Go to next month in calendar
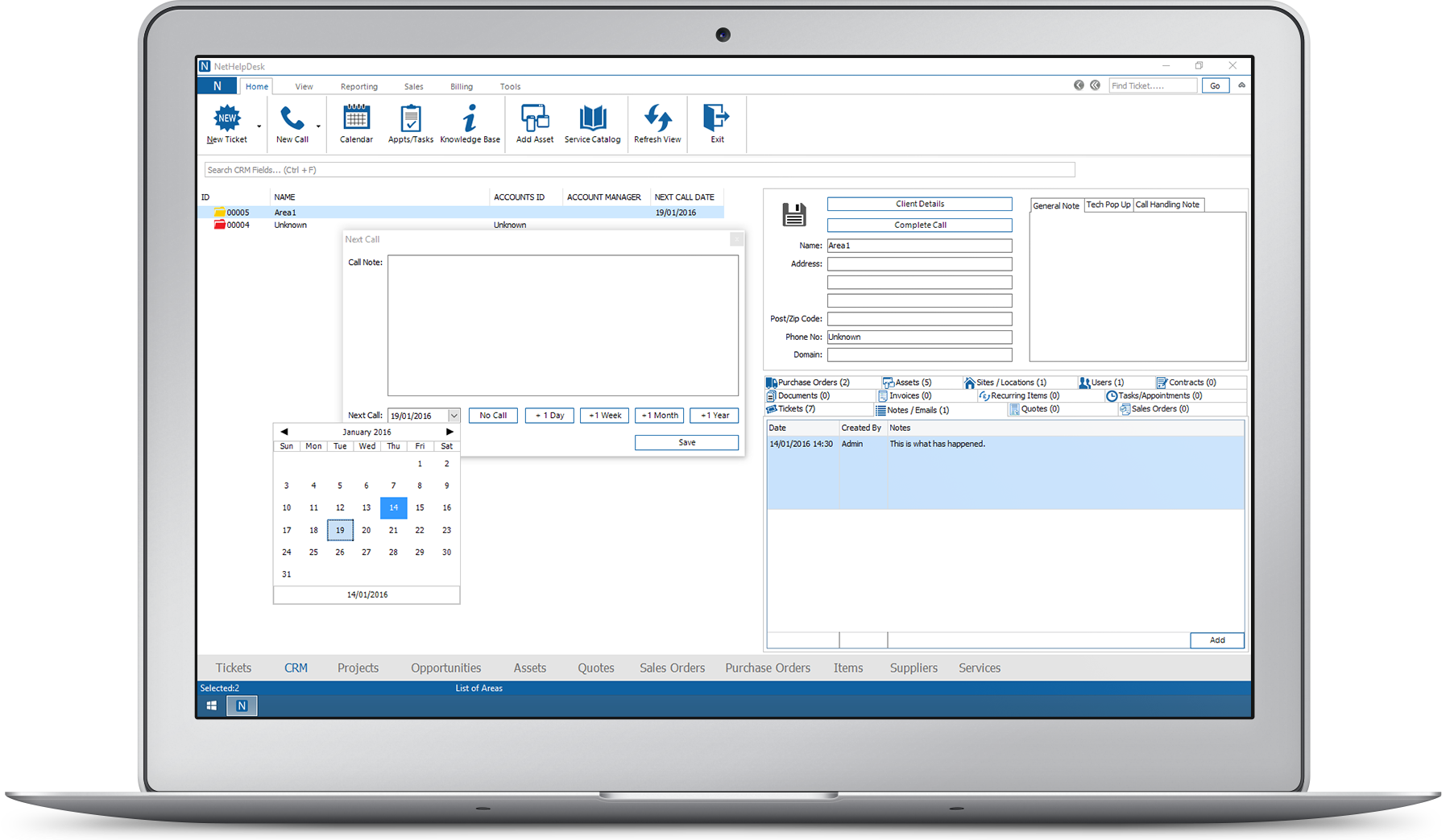This screenshot has width=1450, height=840. click(x=449, y=432)
